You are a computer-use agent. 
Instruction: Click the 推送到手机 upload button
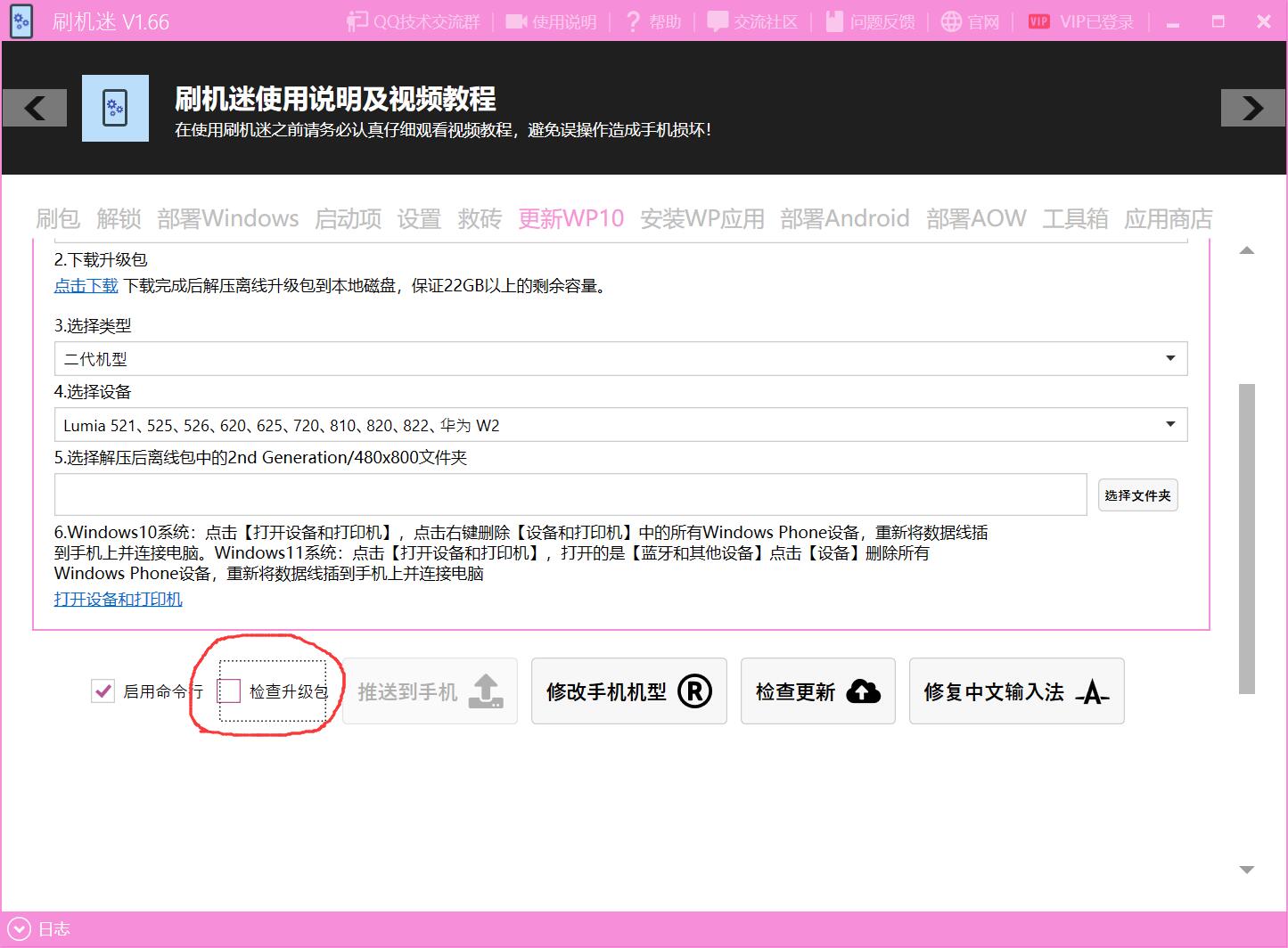point(430,691)
